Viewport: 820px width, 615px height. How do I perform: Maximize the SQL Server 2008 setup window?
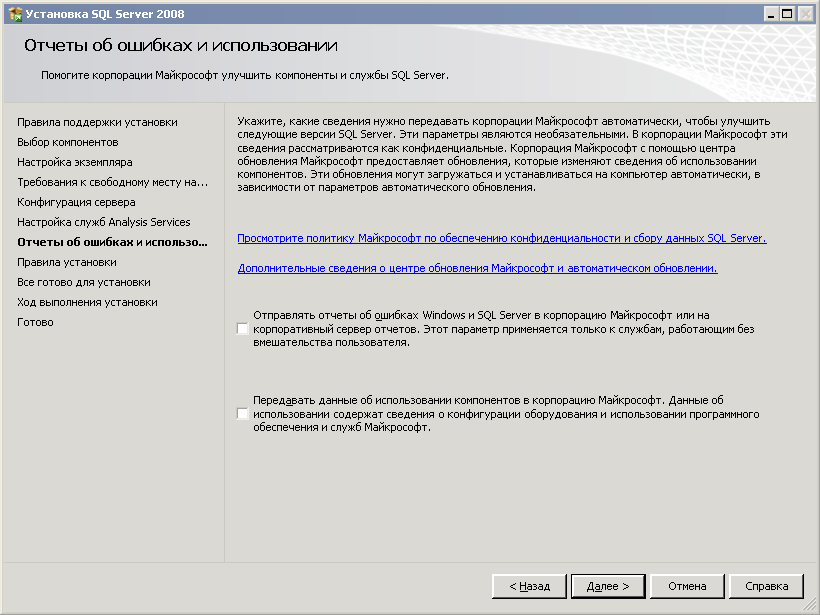(787, 14)
